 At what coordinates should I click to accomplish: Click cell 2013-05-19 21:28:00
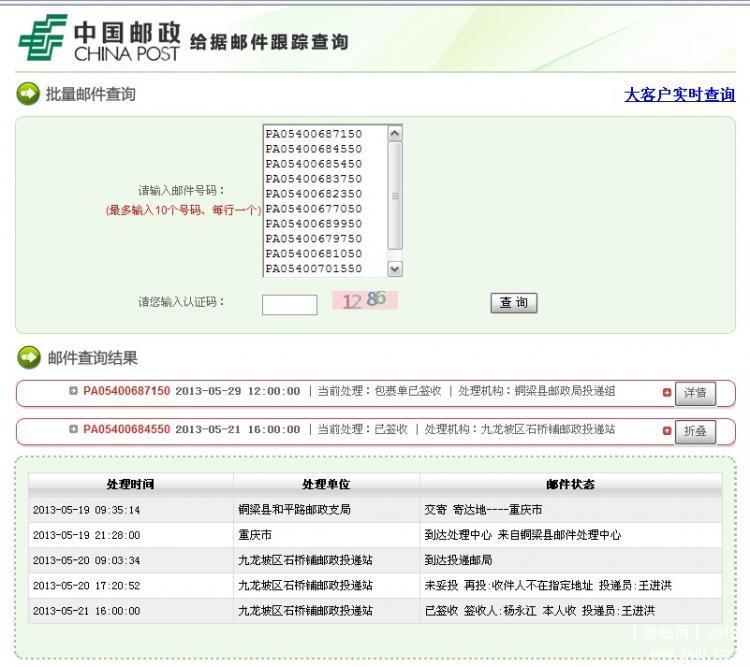(x=131, y=535)
